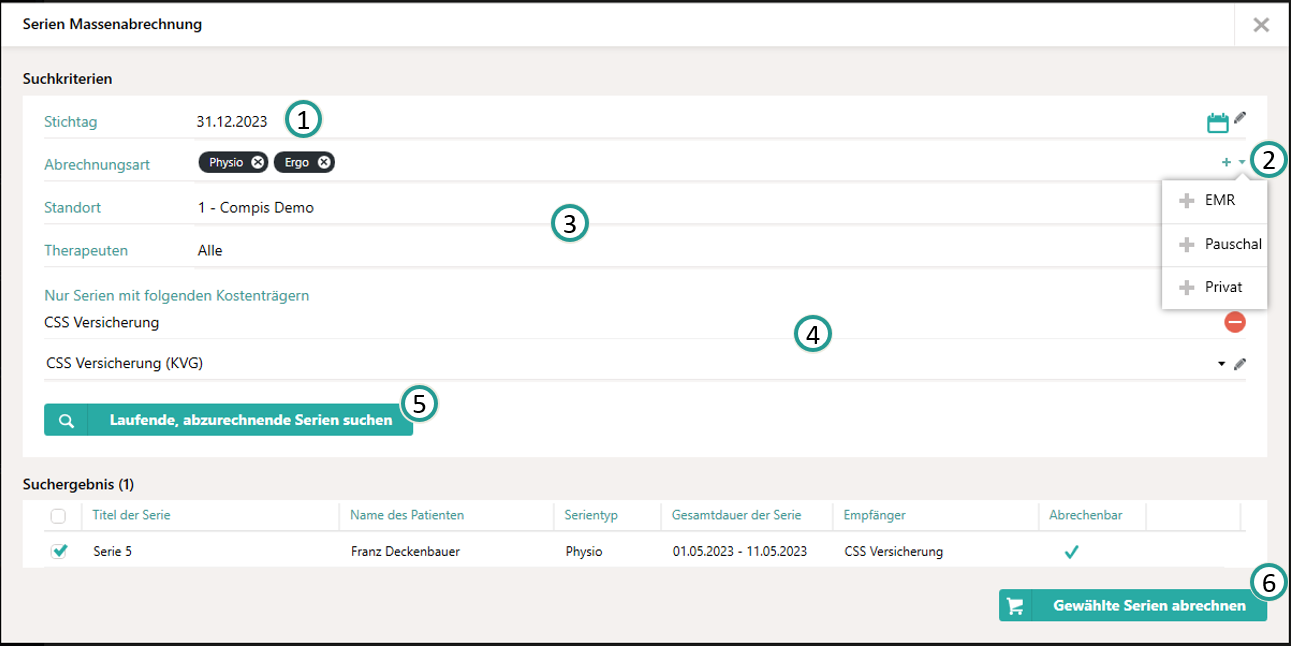
Task: Toggle the select-all checkbox in results header
Action: pyautogui.click(x=59, y=516)
